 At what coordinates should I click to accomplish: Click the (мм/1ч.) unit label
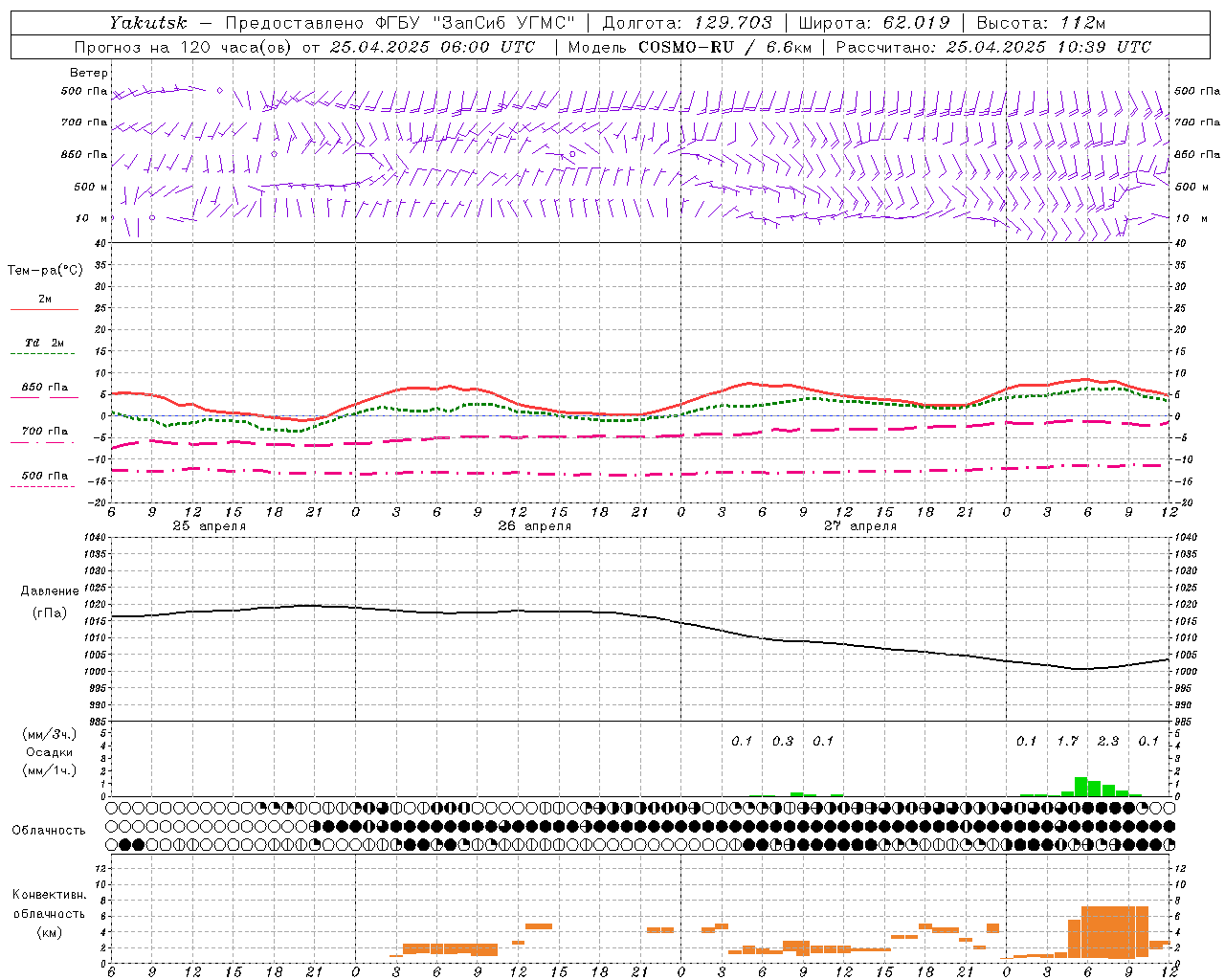(50, 770)
